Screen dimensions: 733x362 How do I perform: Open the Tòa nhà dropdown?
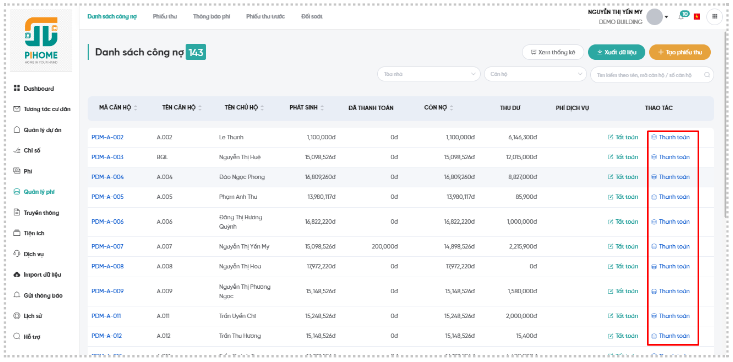(429, 74)
